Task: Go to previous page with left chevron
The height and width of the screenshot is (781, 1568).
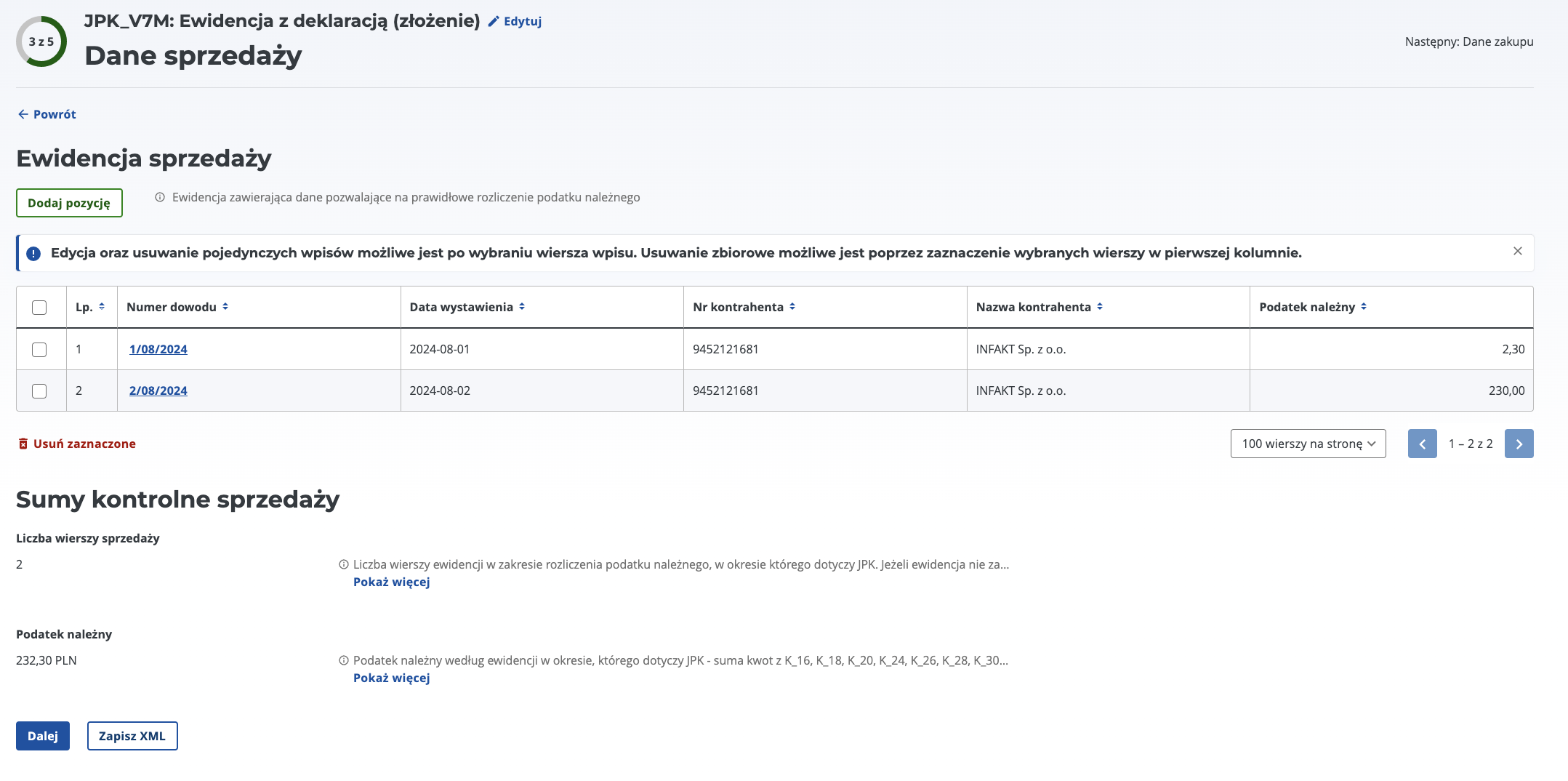Action: pos(1422,444)
